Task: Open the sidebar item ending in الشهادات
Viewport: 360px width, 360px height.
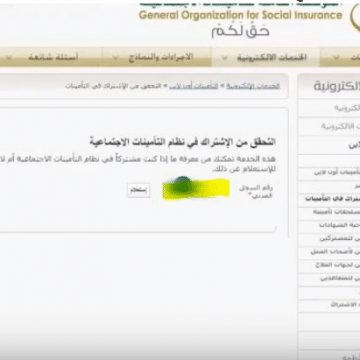Action: coord(339,225)
